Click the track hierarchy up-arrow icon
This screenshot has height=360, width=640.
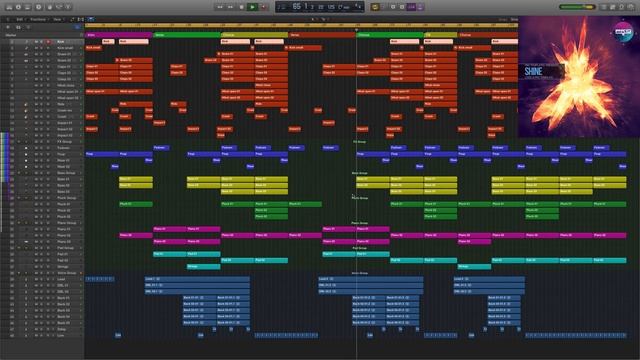coord(8,19)
